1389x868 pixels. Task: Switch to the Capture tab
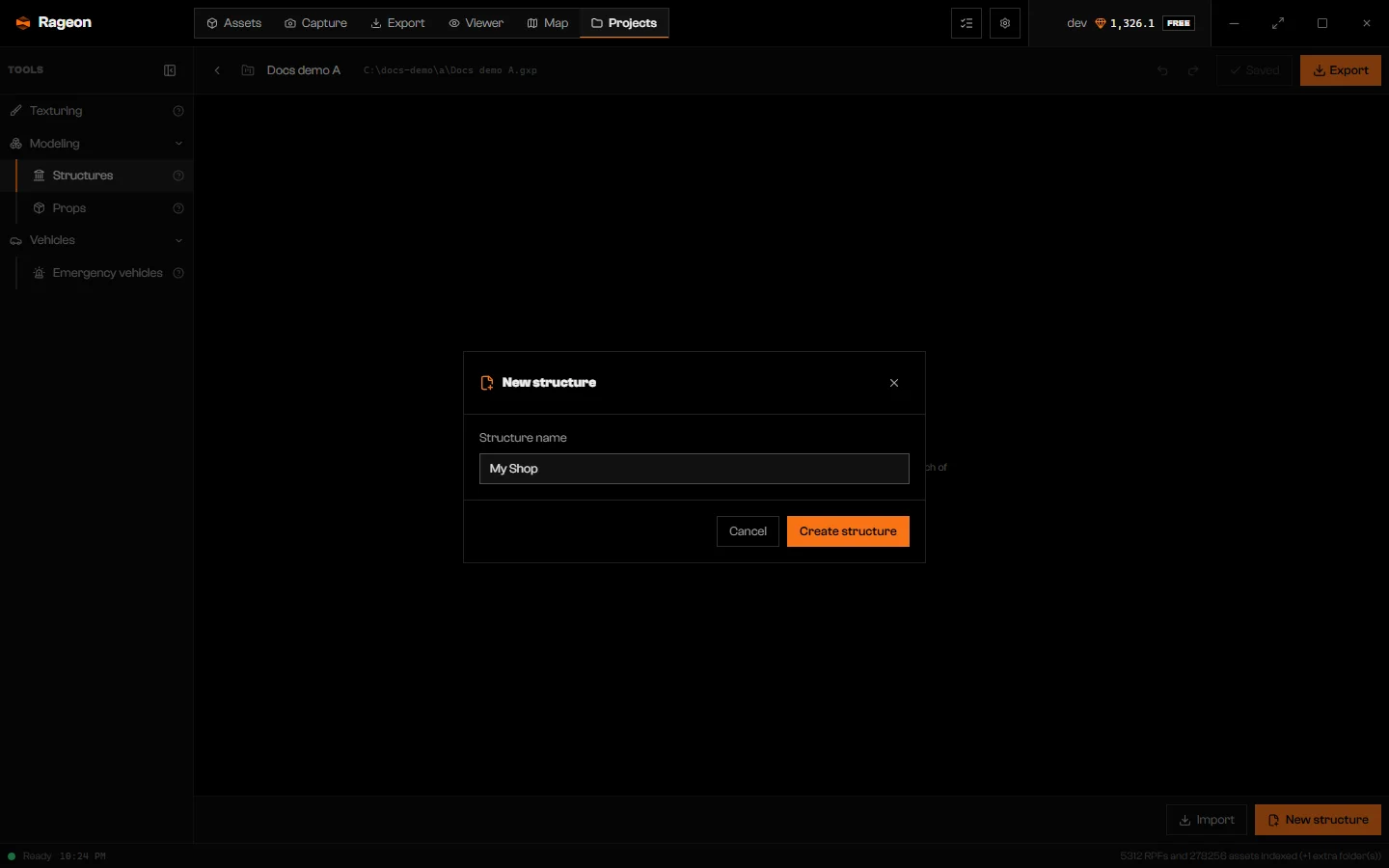point(315,23)
